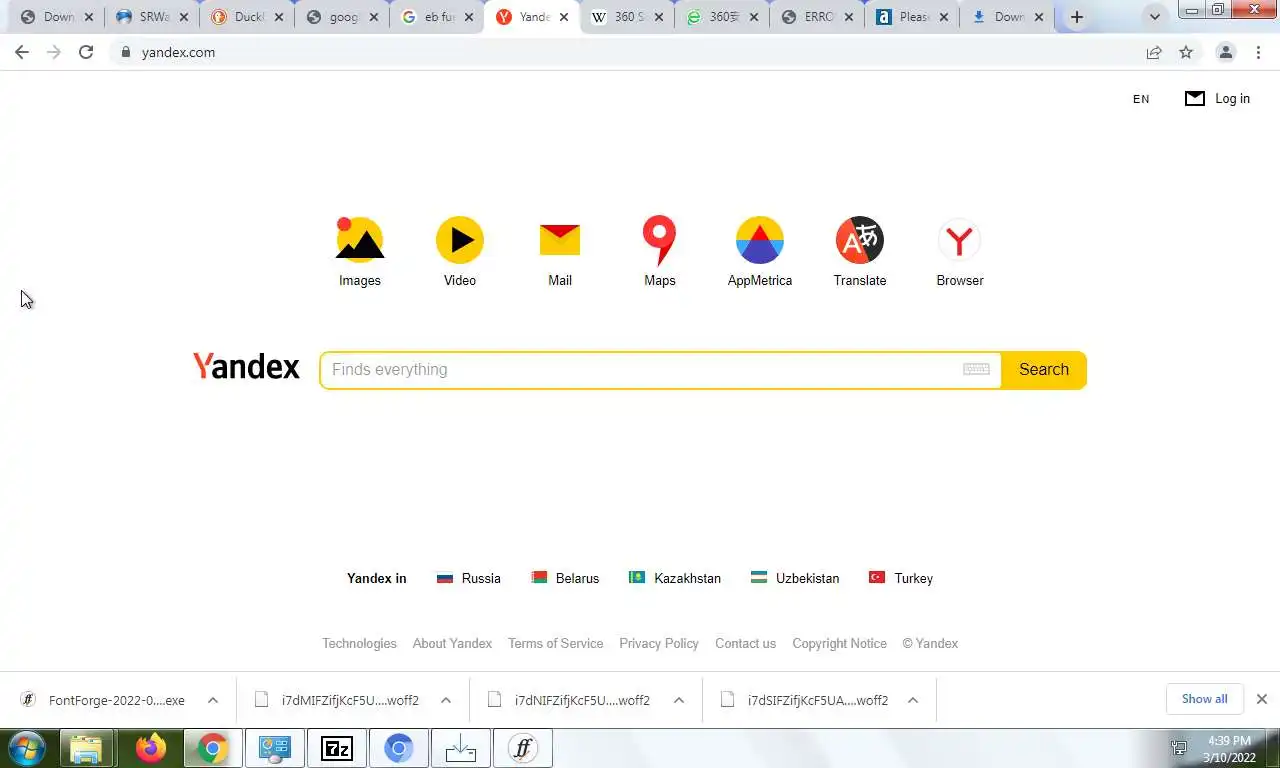
Task: Expand options for i7dSIFZifjKcF5UA woff2 download
Action: 913,700
